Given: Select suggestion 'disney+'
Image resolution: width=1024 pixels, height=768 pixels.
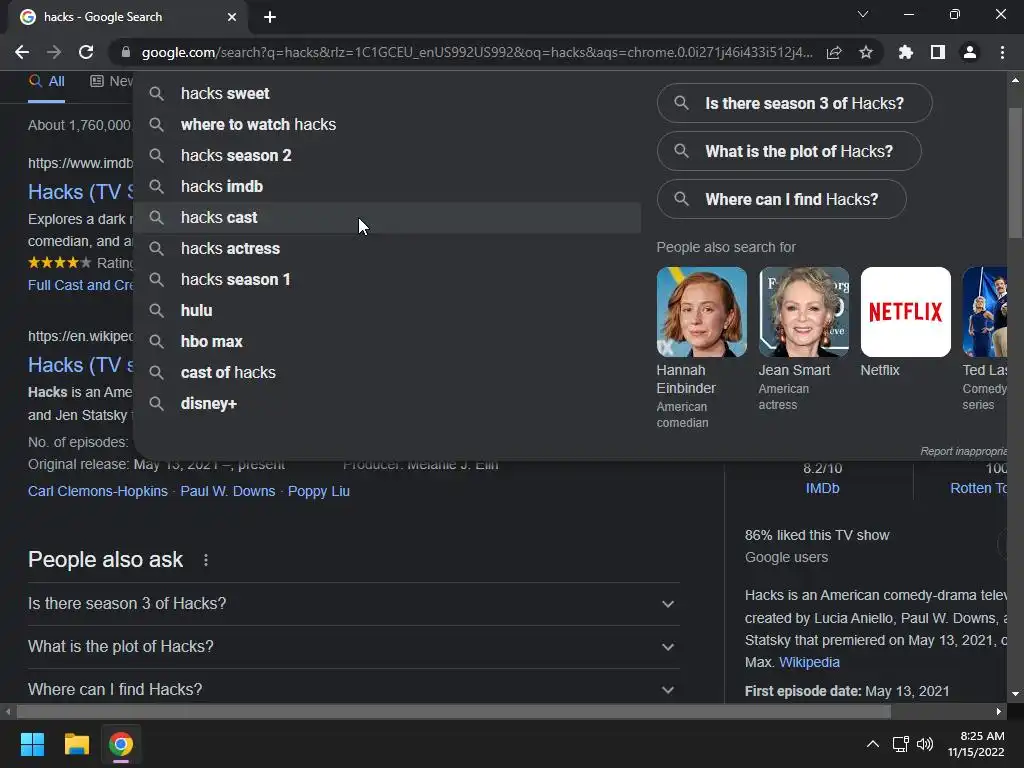Looking at the screenshot, I should click(387, 404).
